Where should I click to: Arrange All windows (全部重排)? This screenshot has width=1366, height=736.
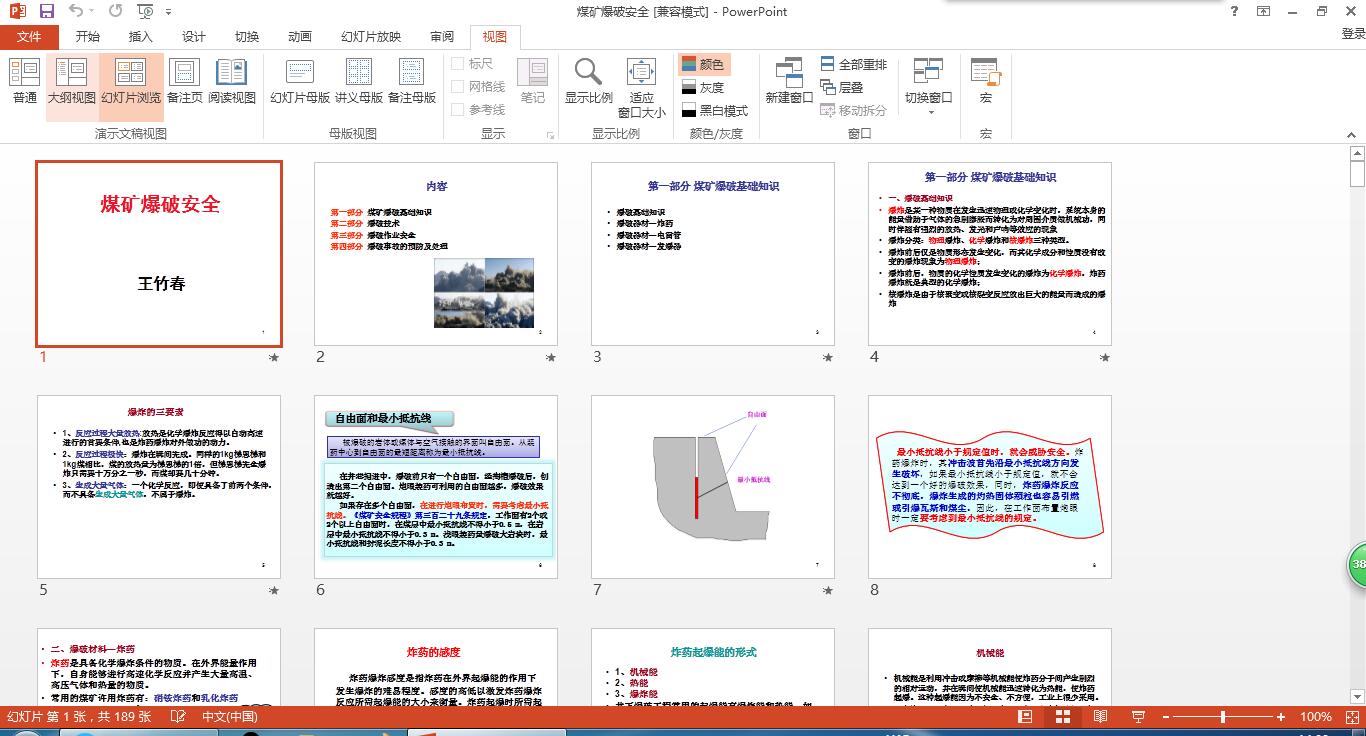point(853,64)
